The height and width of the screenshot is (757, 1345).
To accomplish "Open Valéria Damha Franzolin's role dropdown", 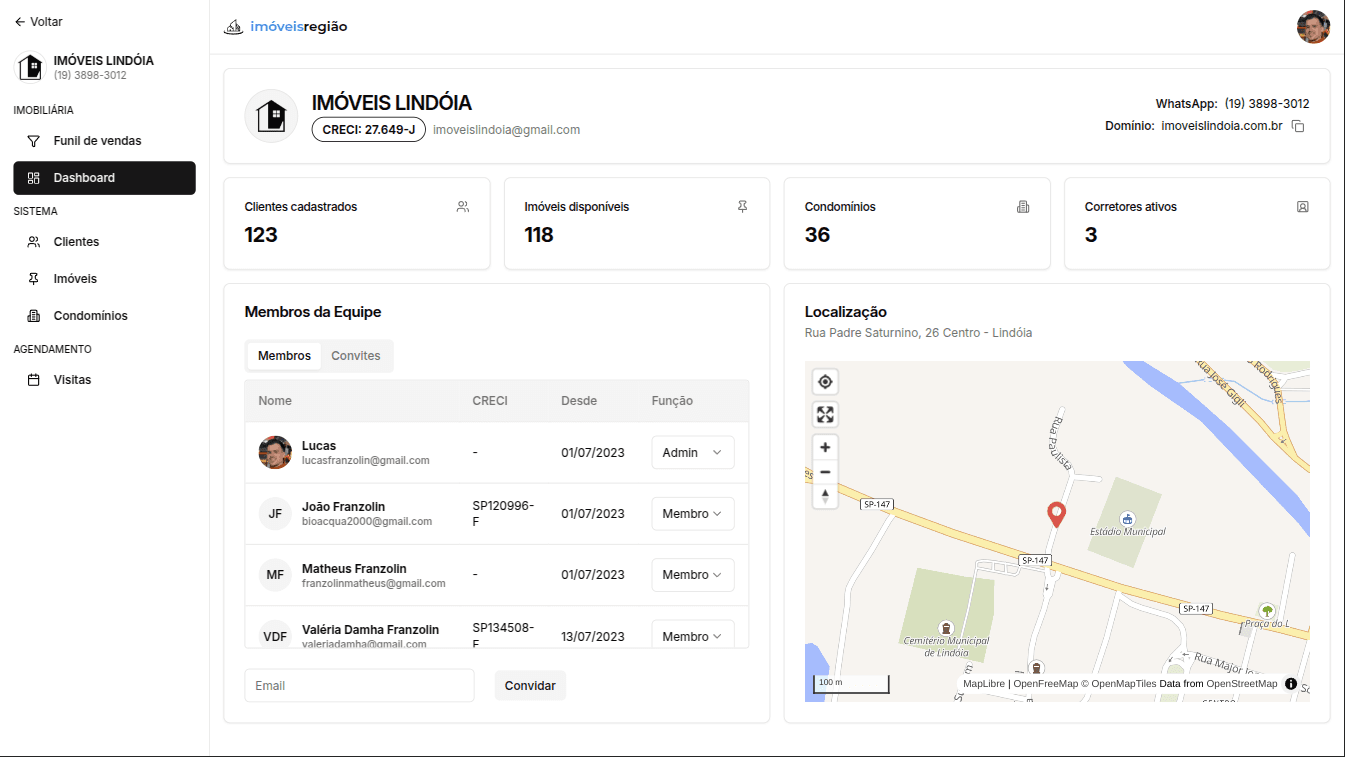I will (x=692, y=634).
